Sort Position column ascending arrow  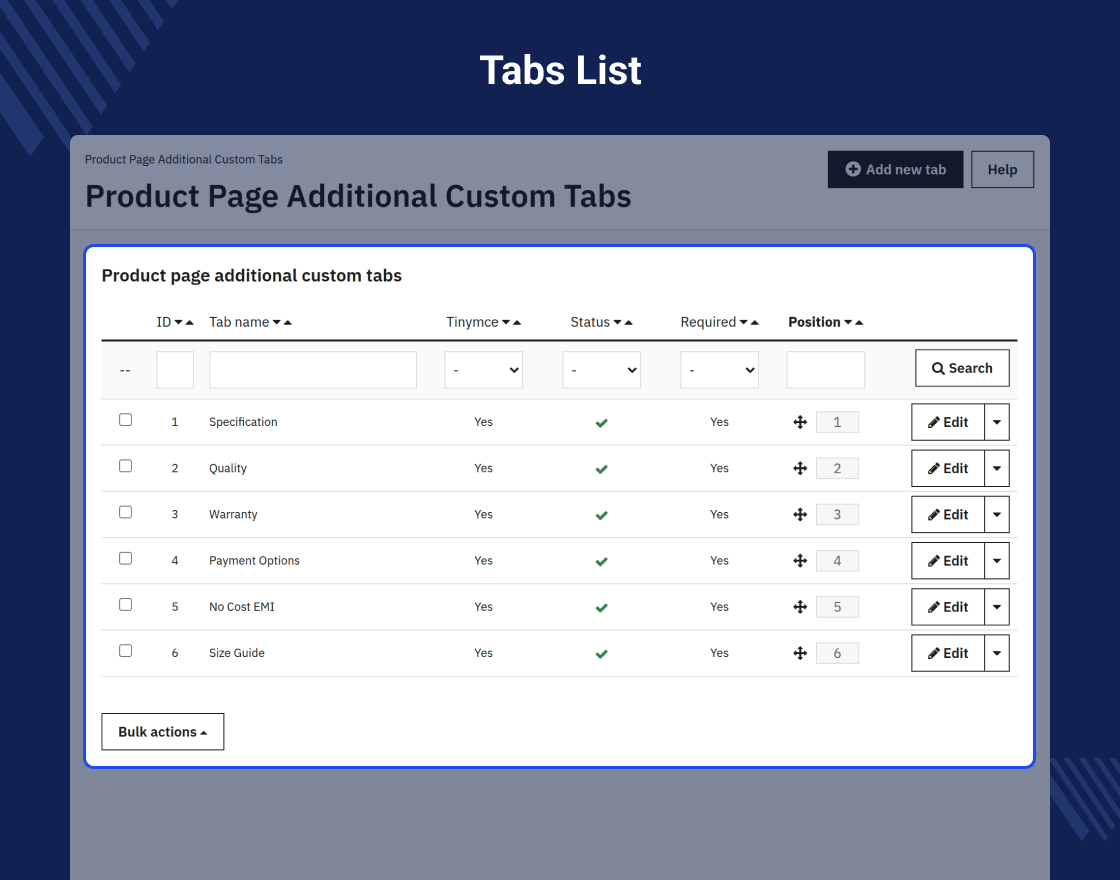click(x=859, y=323)
